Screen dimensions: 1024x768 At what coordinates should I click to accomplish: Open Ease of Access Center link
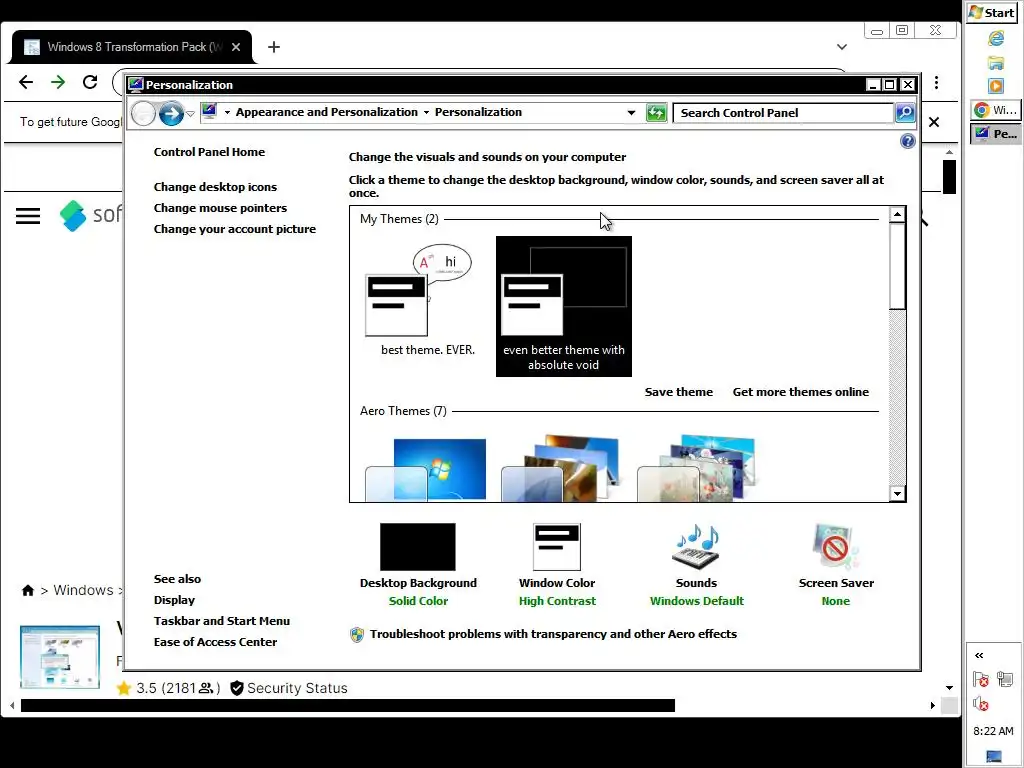pos(215,642)
